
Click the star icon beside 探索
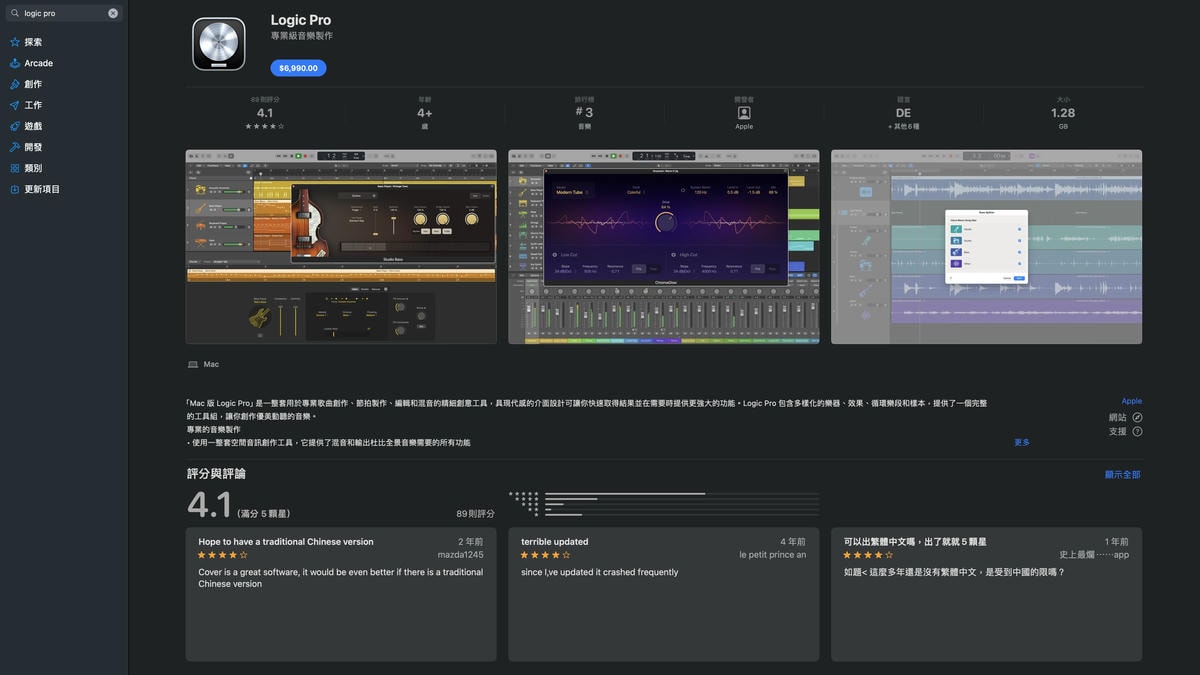[x=15, y=42]
